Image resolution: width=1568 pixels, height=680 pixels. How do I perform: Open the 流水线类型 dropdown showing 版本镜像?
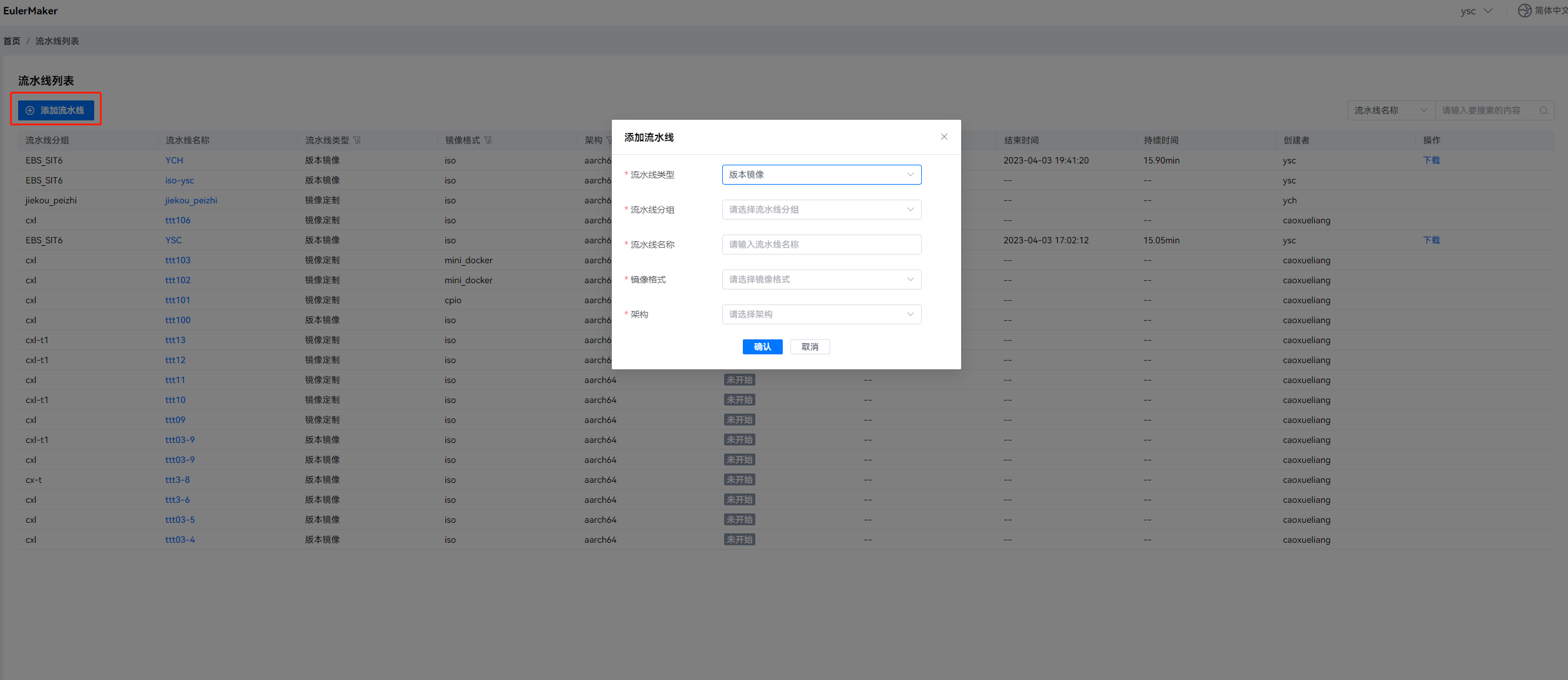click(x=821, y=175)
